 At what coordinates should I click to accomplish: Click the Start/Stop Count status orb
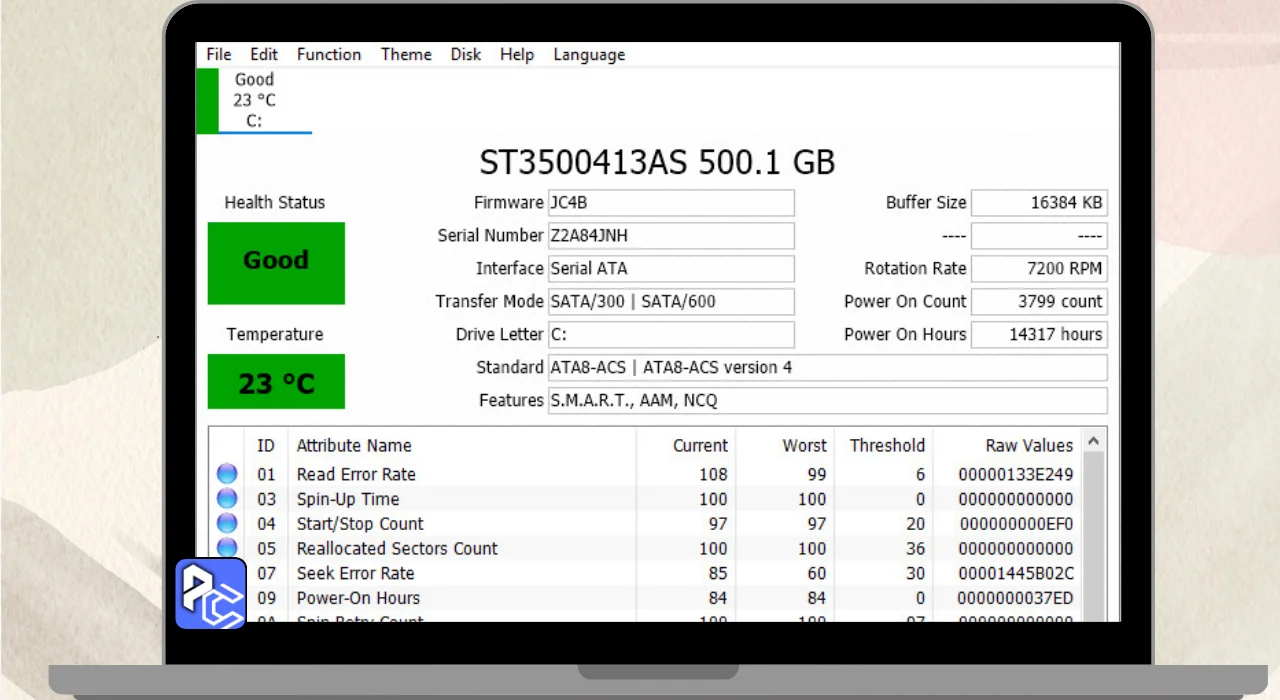coord(227,523)
